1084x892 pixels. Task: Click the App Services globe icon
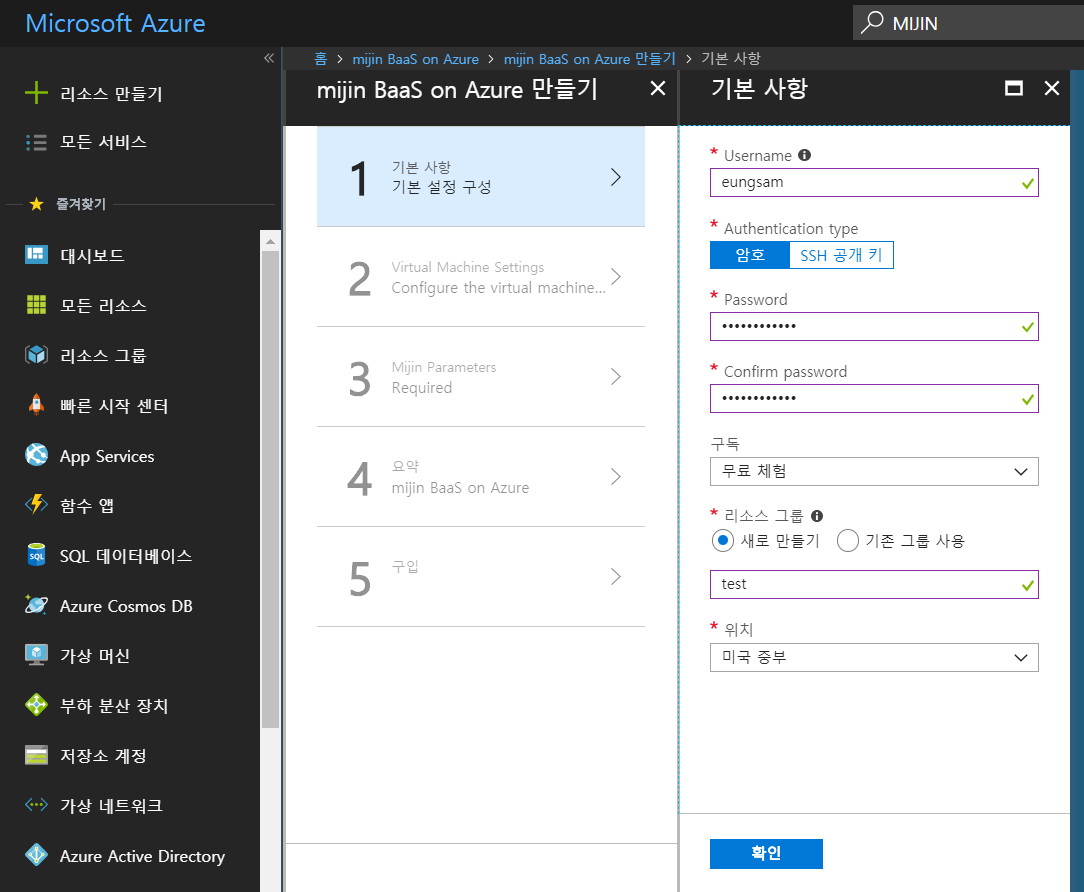36,455
